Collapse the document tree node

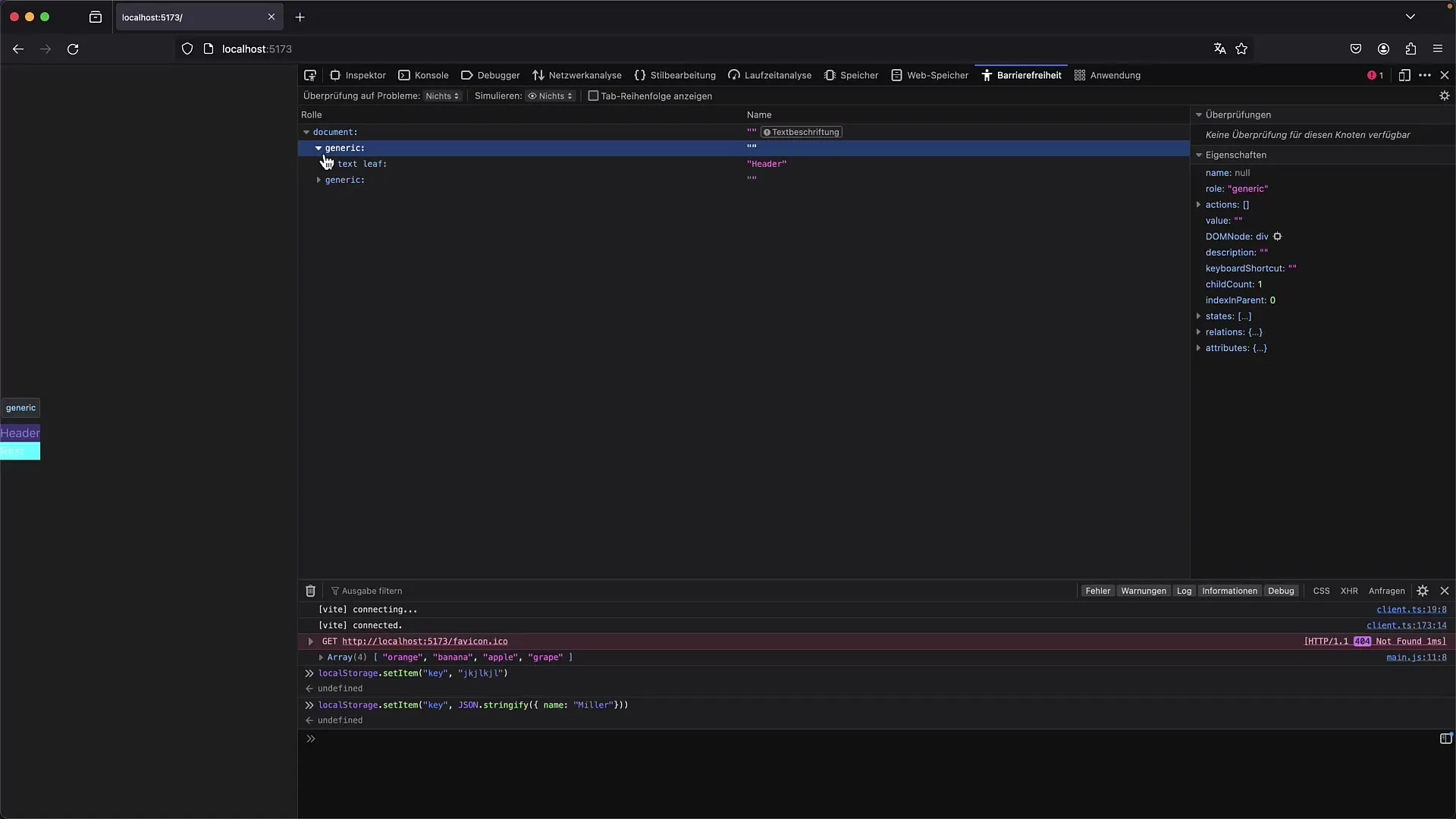[x=306, y=132]
